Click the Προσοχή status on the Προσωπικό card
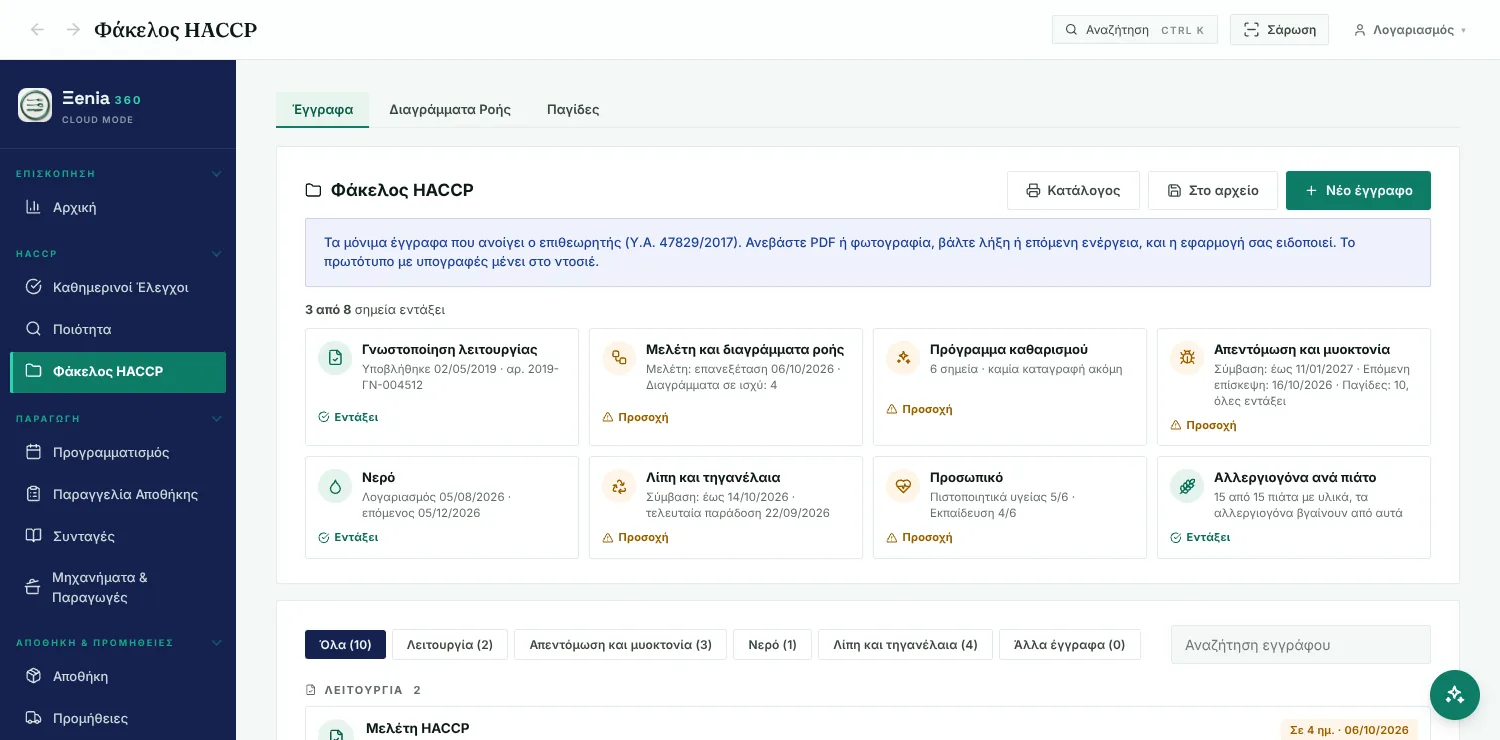The image size is (1500, 740). 919,537
